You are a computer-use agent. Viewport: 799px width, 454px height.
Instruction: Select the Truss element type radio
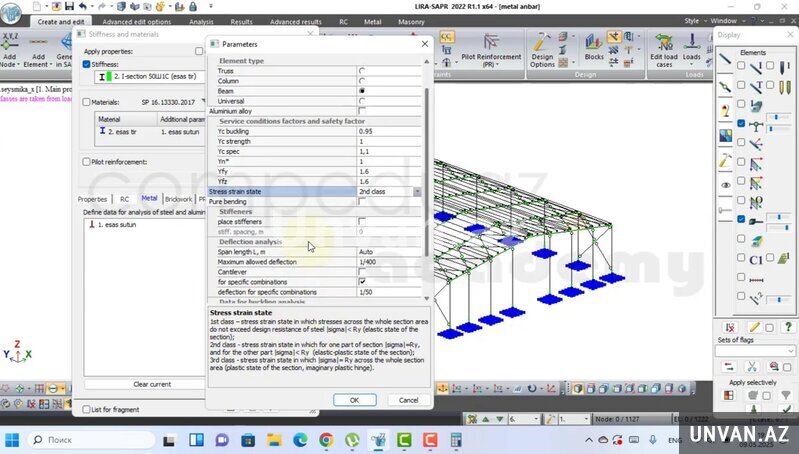pos(362,71)
